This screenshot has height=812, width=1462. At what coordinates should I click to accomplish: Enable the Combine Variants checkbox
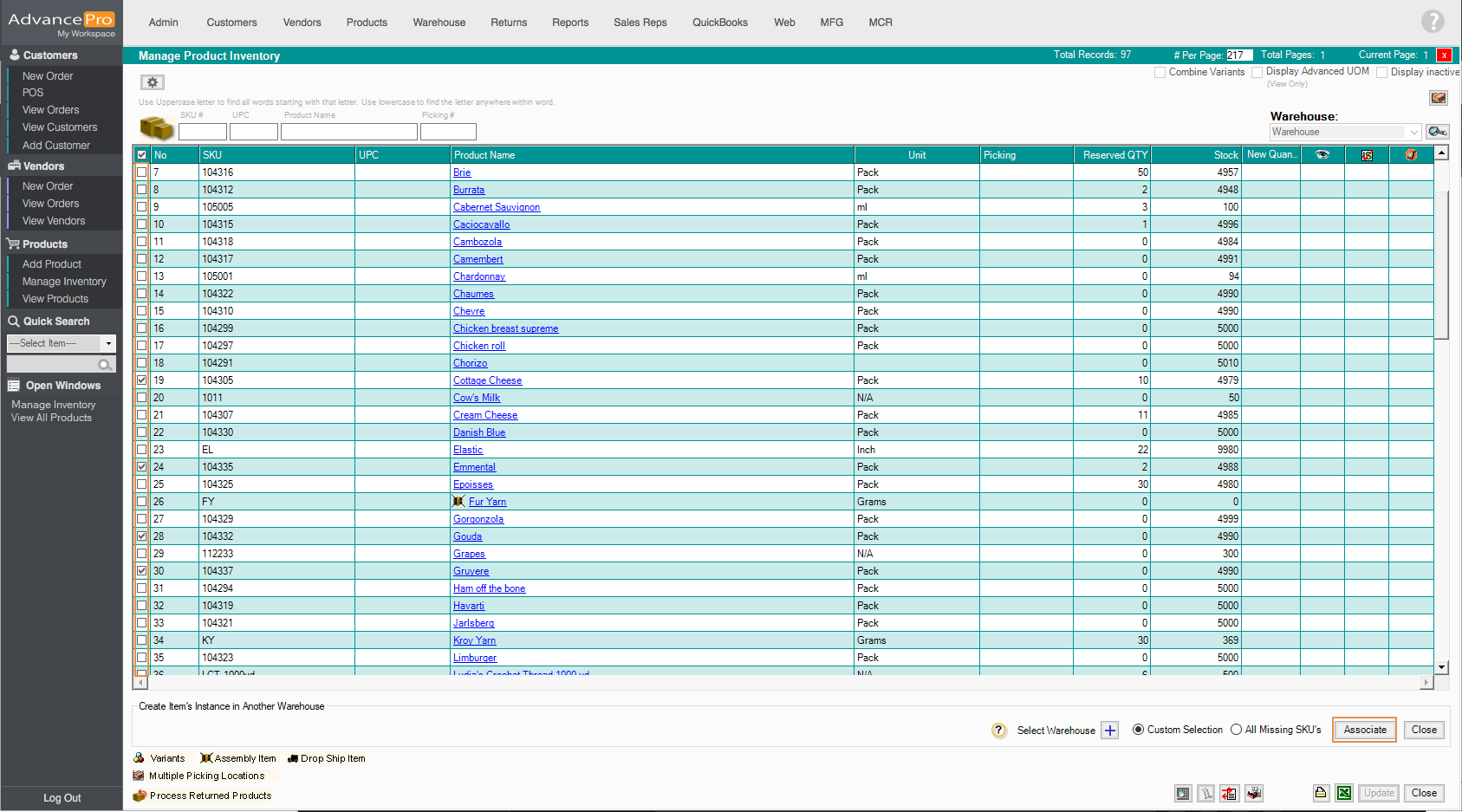pos(1160,73)
